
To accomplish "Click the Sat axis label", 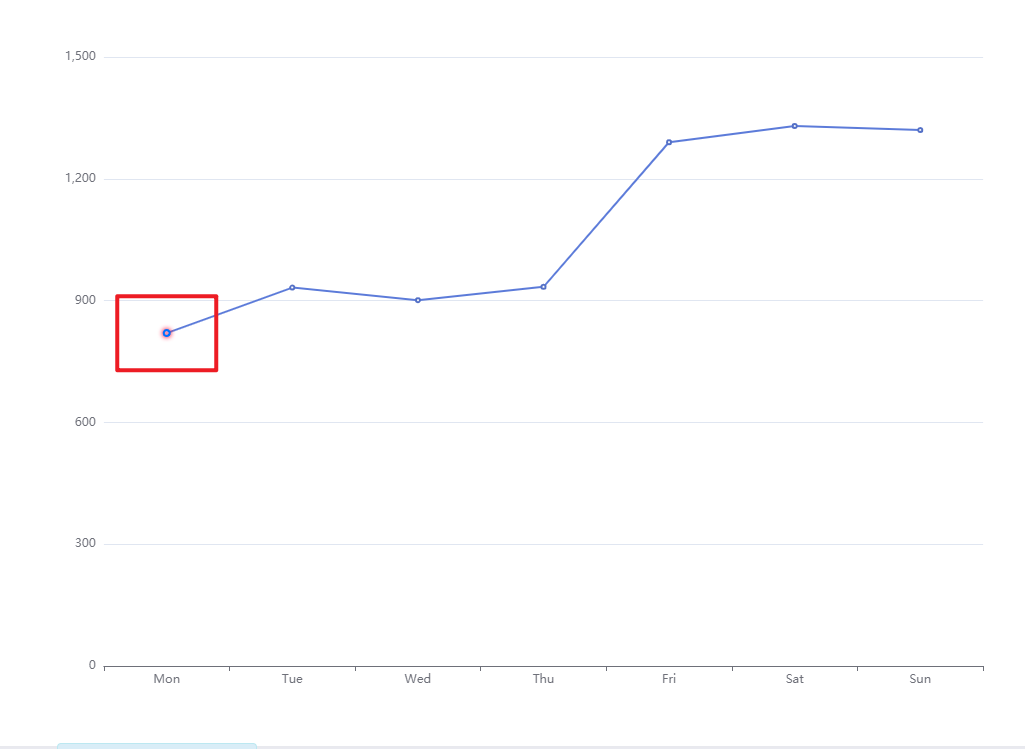I will click(x=794, y=678).
